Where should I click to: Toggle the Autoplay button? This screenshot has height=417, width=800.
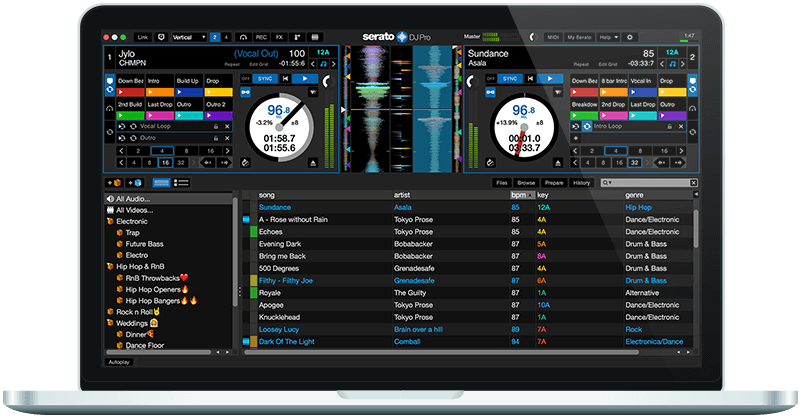tap(119, 362)
